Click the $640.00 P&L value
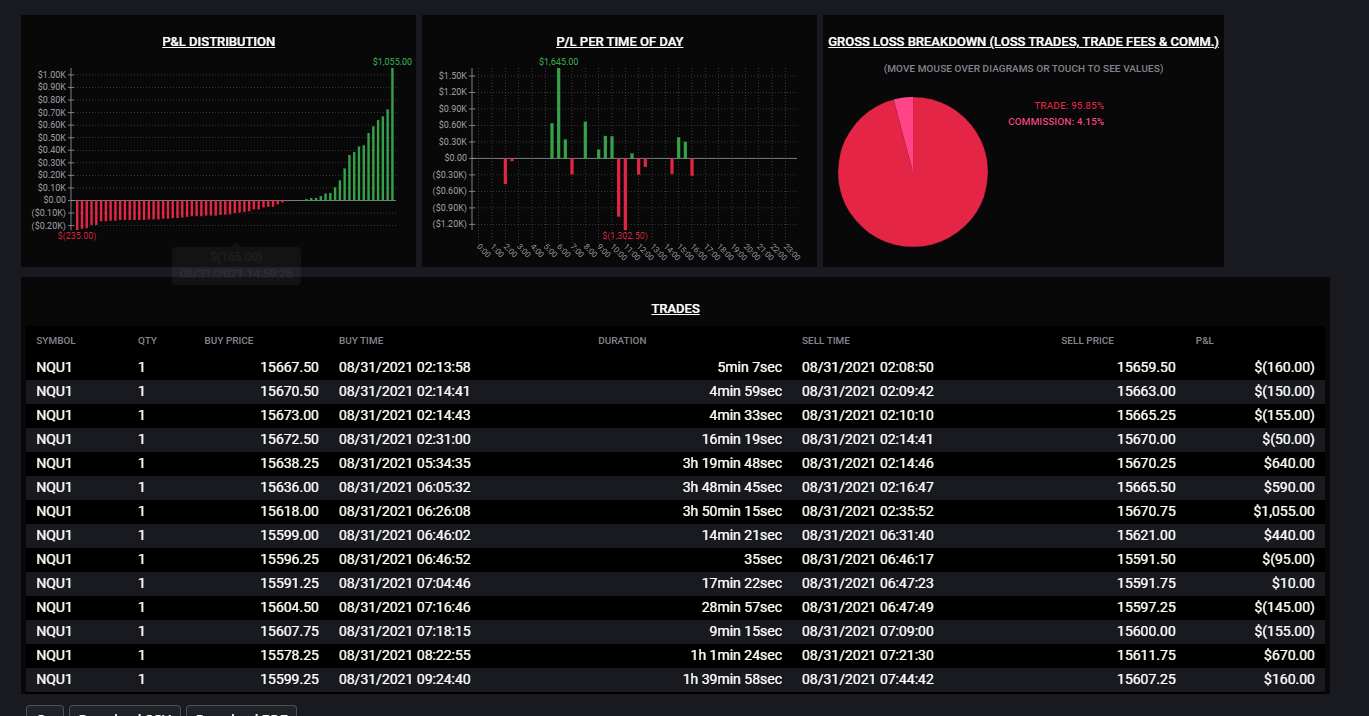Viewport: 1369px width, 716px height. [x=1290, y=464]
